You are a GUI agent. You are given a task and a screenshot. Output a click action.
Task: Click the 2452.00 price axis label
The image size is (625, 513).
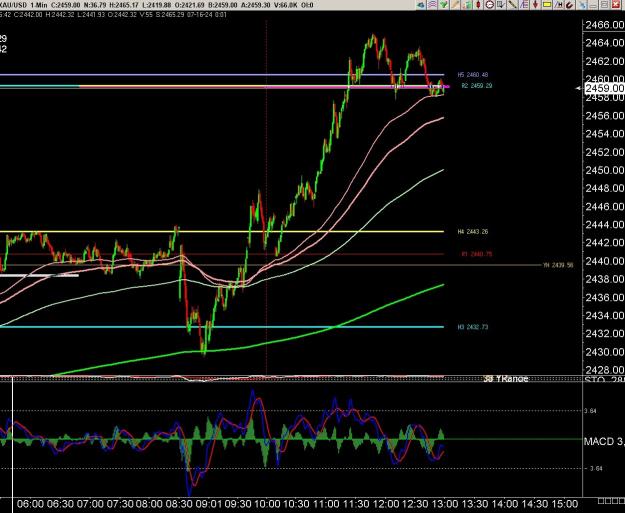(x=604, y=152)
